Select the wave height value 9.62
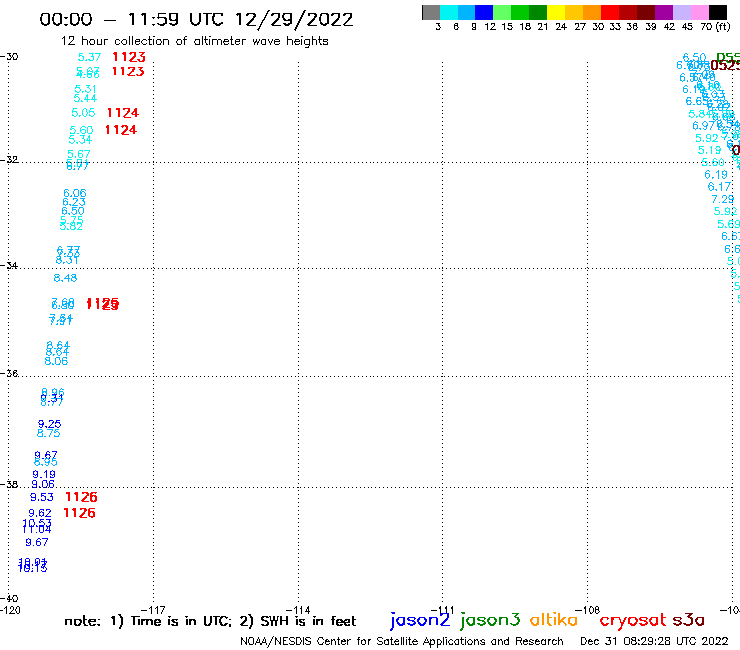This screenshot has width=740, height=650. pos(40,513)
